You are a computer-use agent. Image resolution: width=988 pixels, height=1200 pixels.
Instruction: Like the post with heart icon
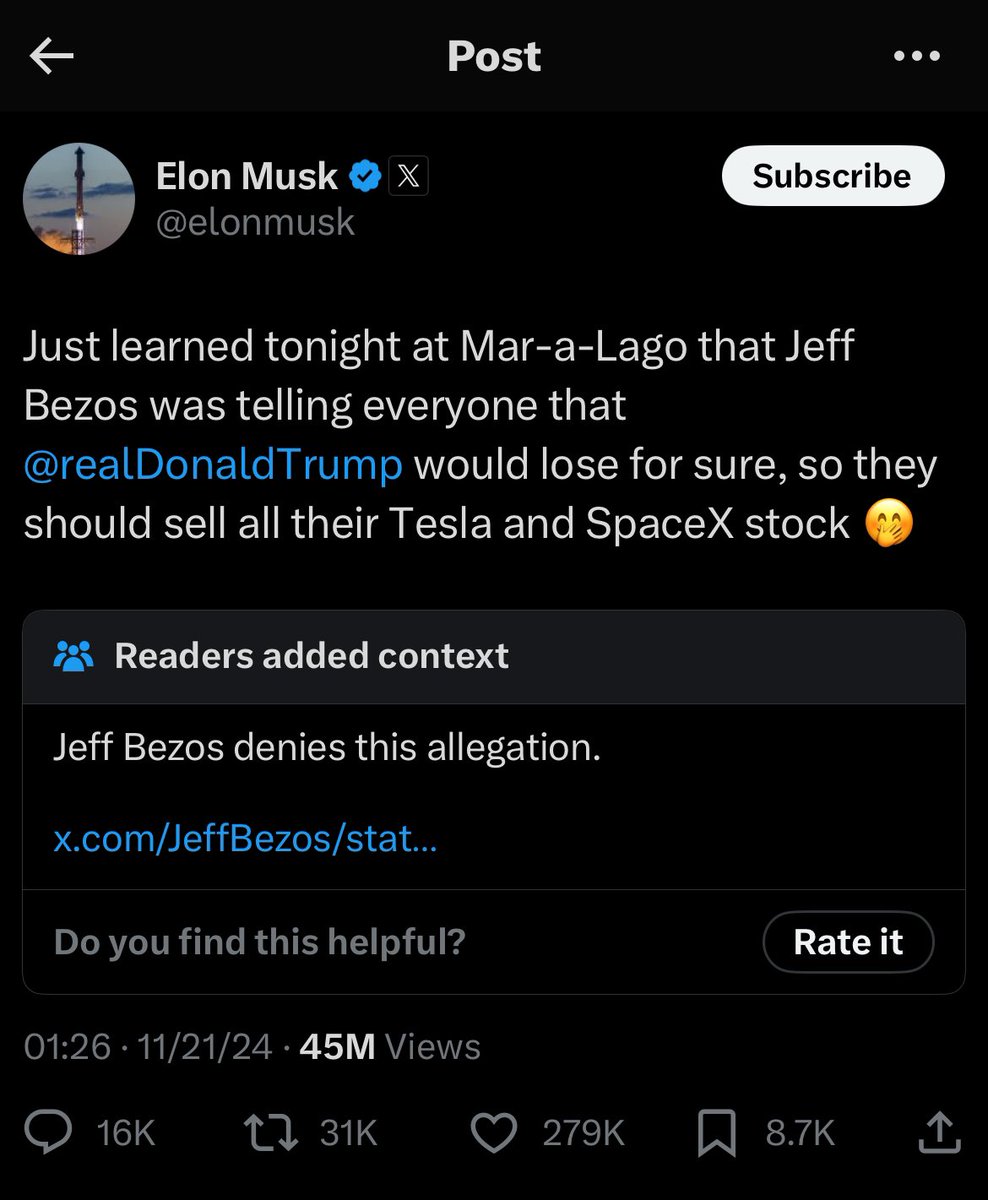[x=494, y=1133]
